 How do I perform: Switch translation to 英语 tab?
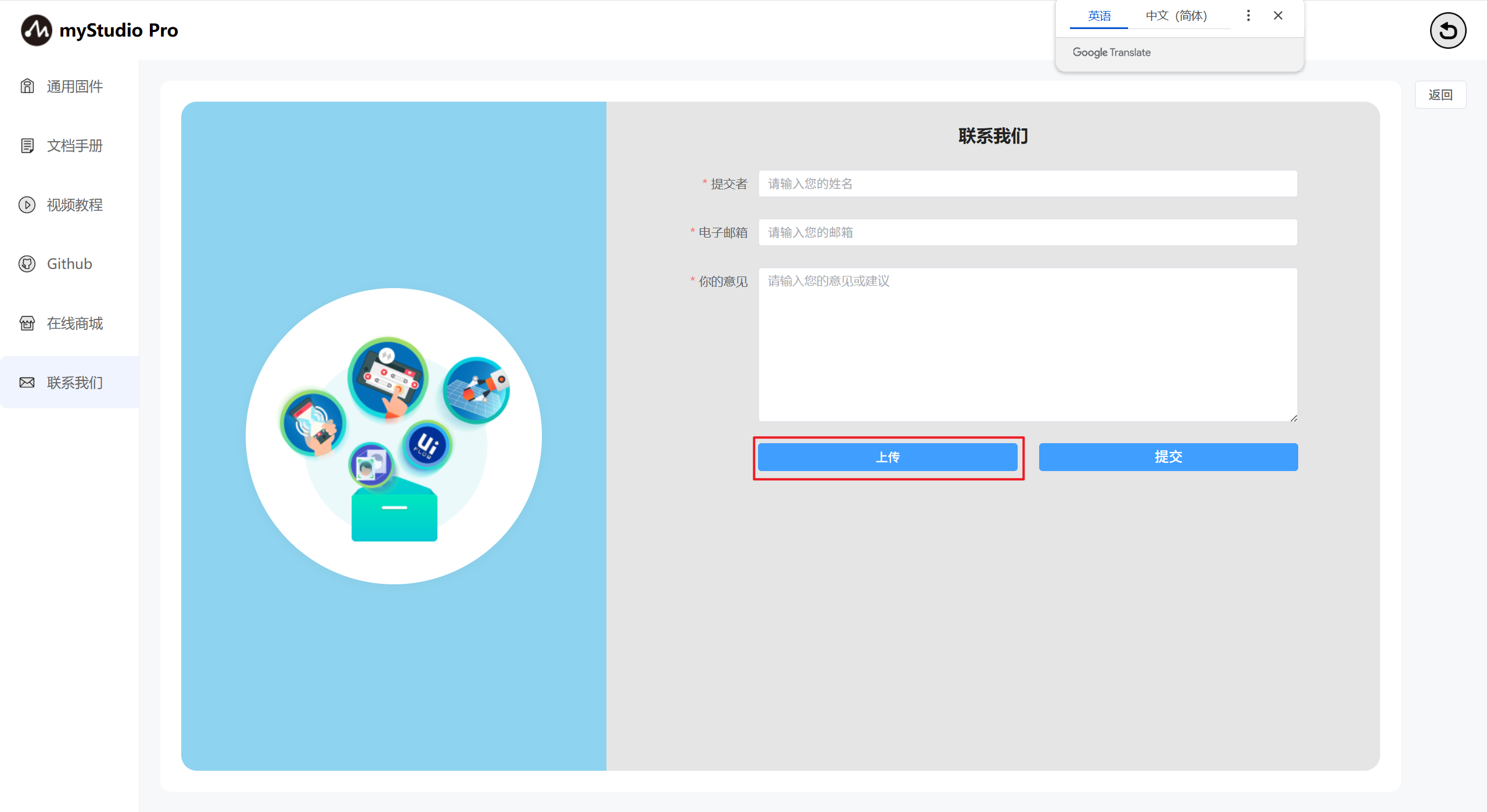tap(1099, 16)
